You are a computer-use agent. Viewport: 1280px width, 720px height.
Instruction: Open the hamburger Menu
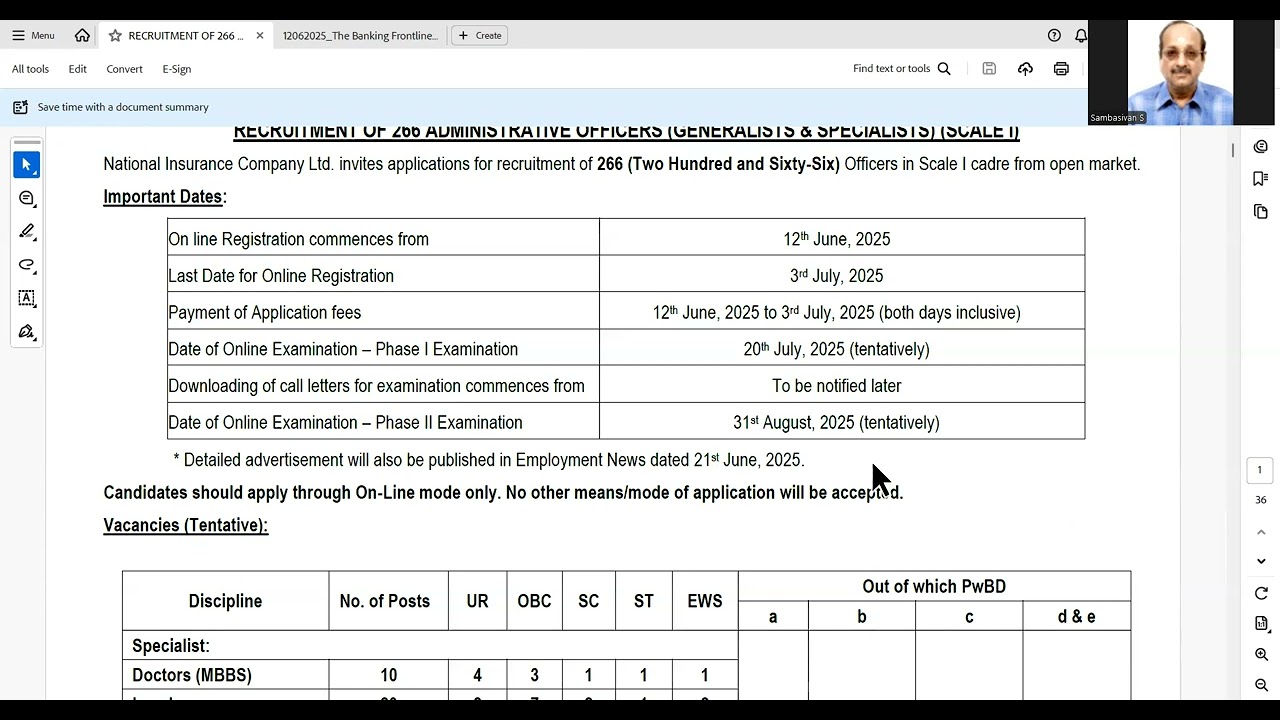(x=33, y=35)
